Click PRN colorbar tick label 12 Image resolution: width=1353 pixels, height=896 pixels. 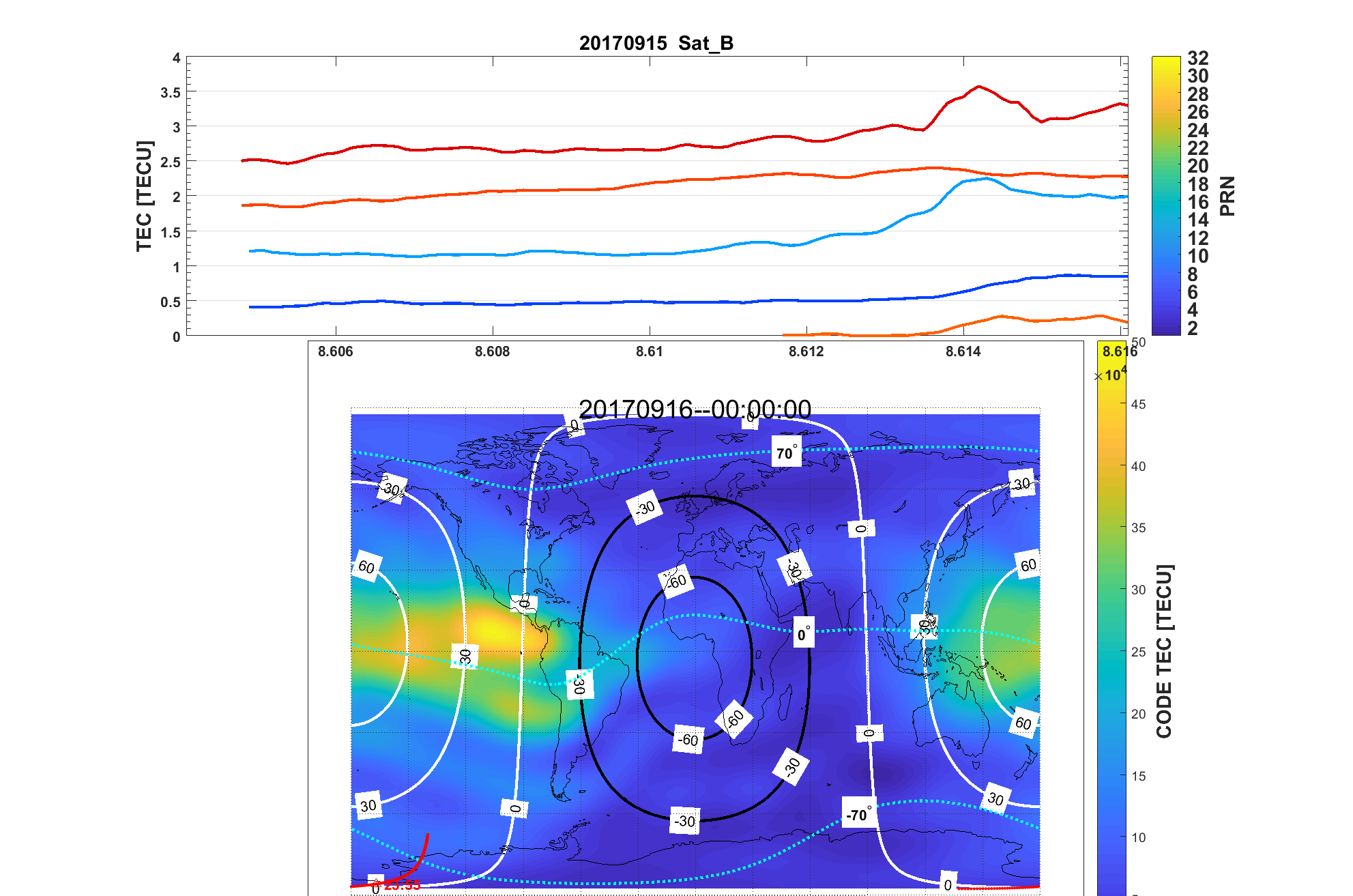click(1198, 238)
